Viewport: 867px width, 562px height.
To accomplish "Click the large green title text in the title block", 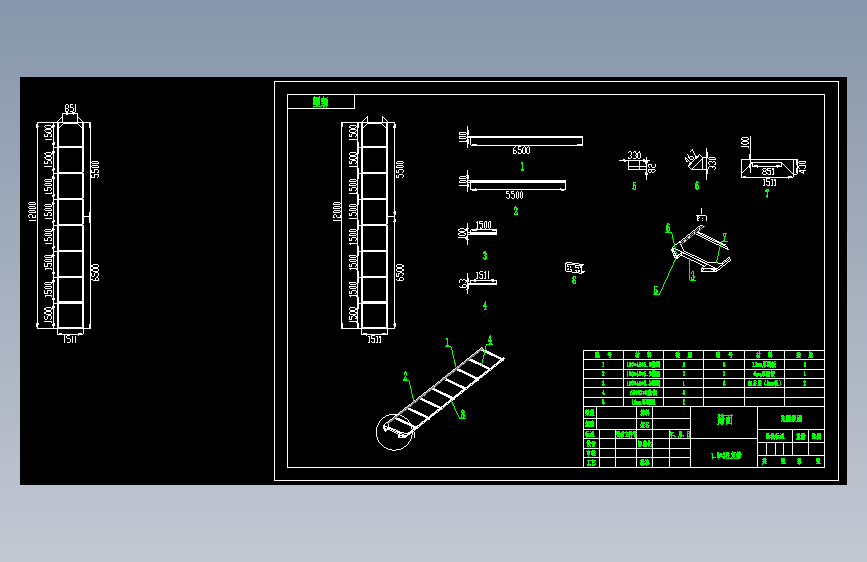I will click(x=724, y=420).
